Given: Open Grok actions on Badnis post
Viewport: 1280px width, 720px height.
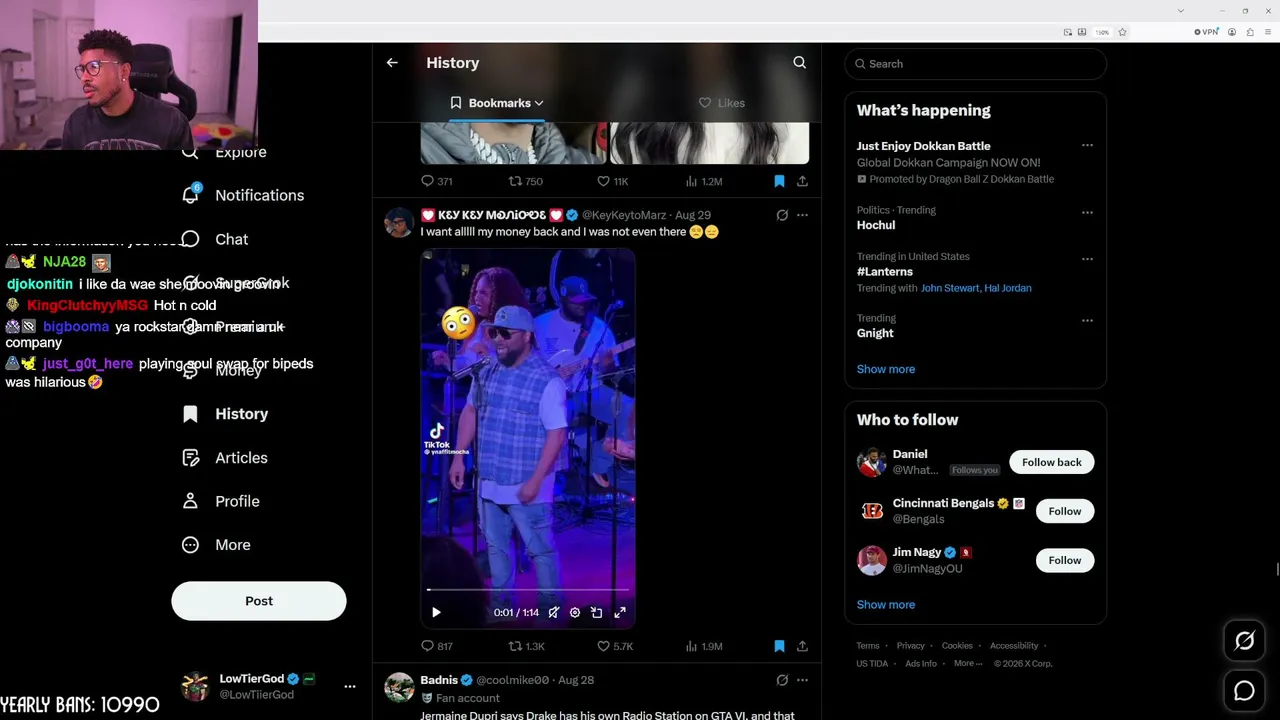Looking at the screenshot, I should coord(782,680).
